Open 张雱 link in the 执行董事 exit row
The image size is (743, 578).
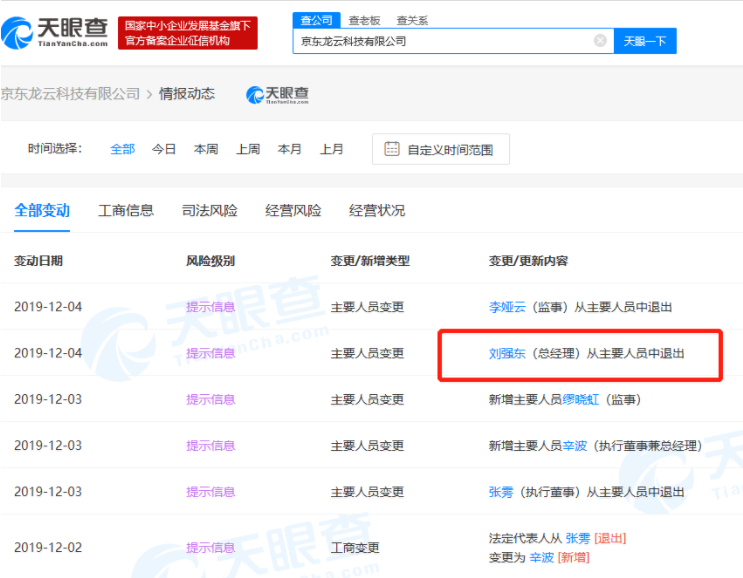(501, 492)
